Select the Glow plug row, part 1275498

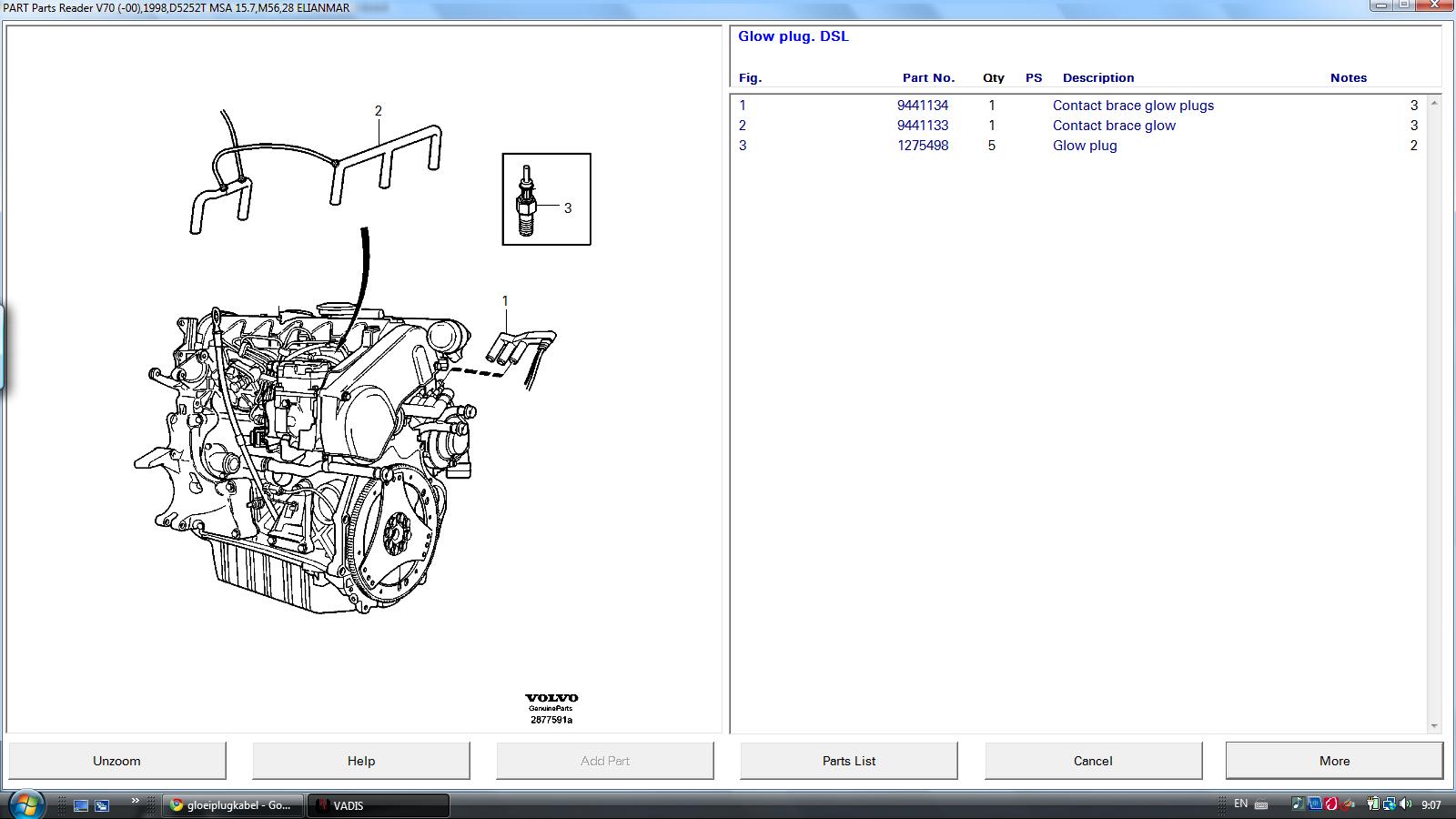coord(1083,146)
